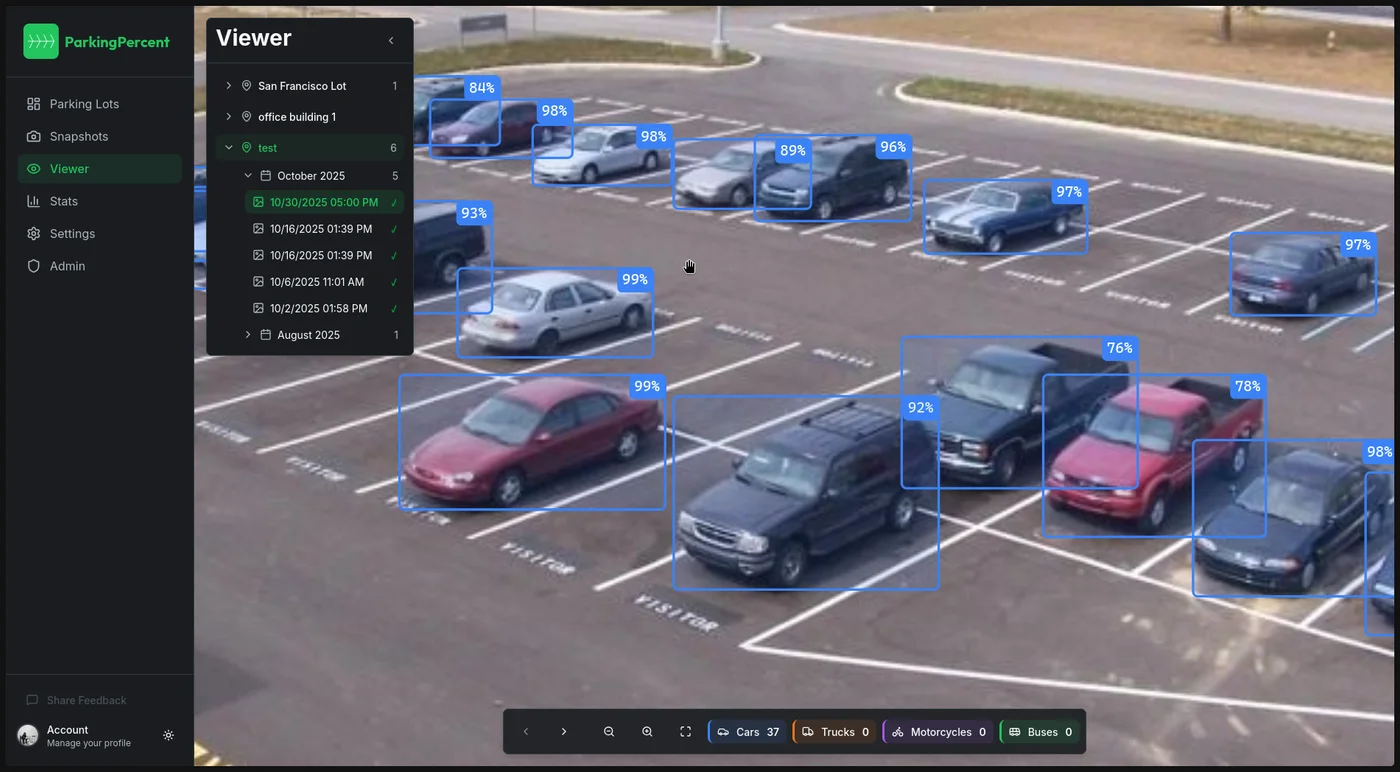The height and width of the screenshot is (772, 1400).
Task: Go to previous snapshot with left arrow
Action: click(x=526, y=732)
